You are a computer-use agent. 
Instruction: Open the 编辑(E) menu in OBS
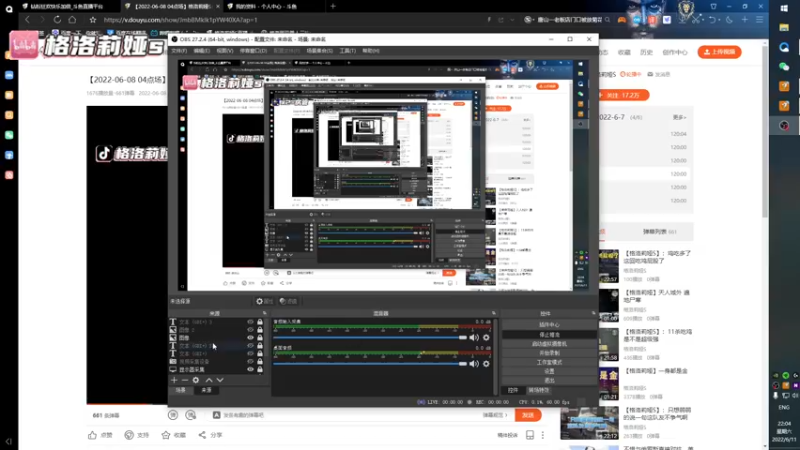coord(202,51)
